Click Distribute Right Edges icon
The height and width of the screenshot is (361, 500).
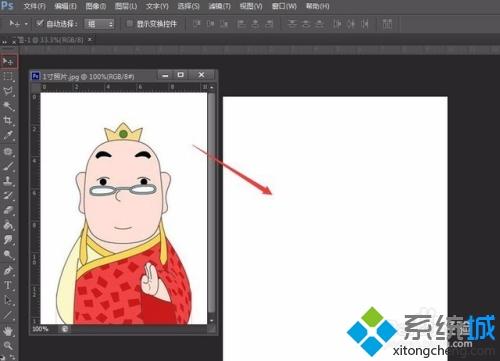[365, 24]
